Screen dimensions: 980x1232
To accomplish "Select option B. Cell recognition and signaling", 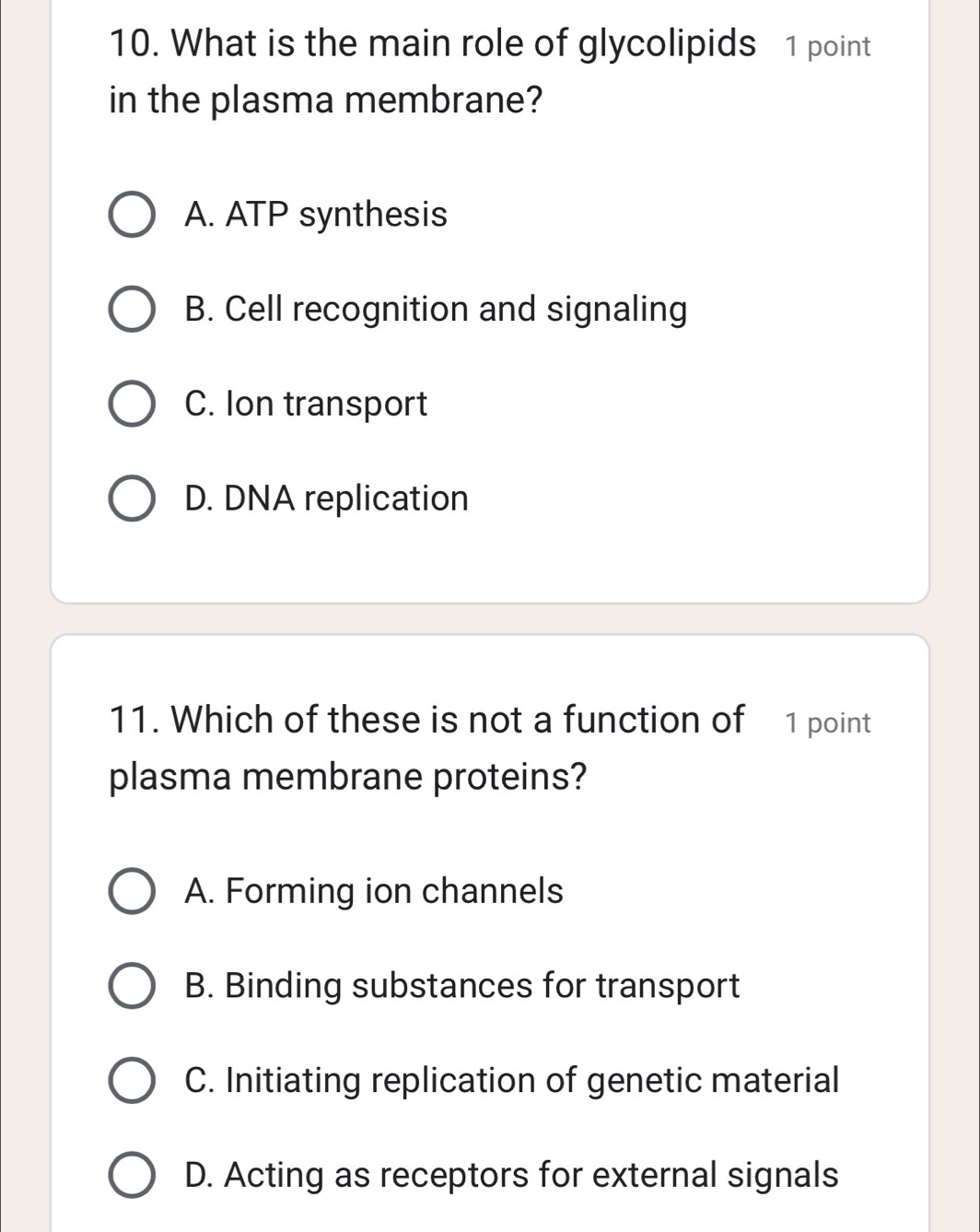I will tap(131, 309).
